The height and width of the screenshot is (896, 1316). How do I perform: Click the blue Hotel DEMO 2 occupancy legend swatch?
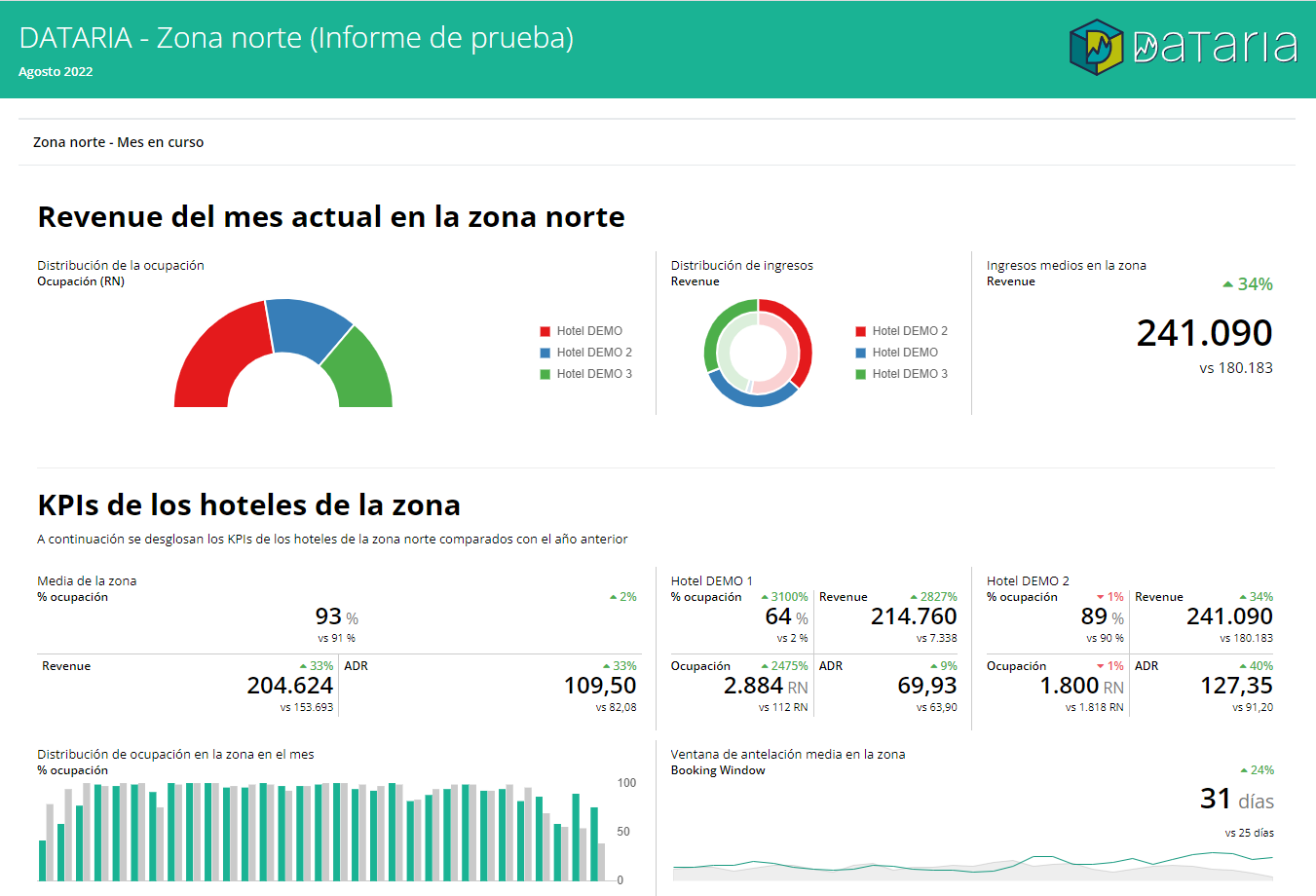point(545,353)
